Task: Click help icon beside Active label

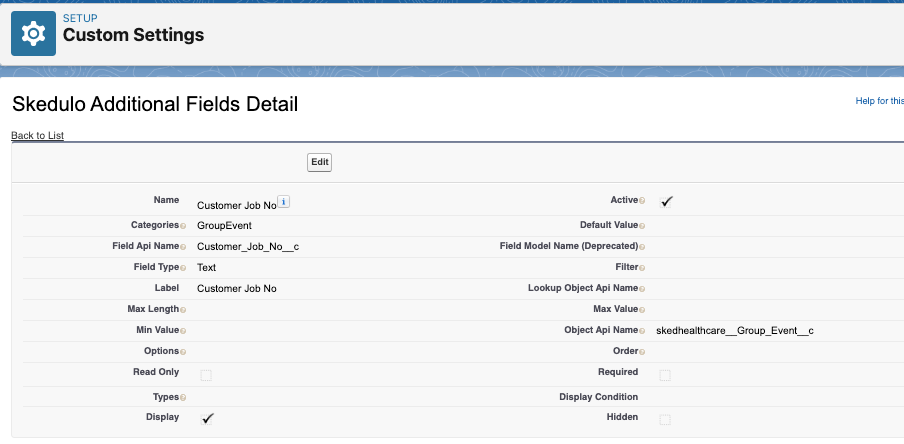Action: [x=642, y=201]
